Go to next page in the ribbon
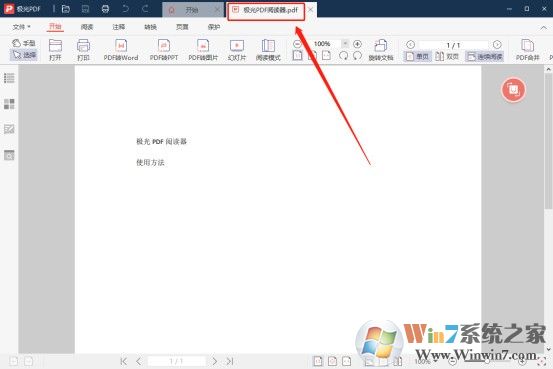The width and height of the screenshot is (553, 369). coord(497,44)
